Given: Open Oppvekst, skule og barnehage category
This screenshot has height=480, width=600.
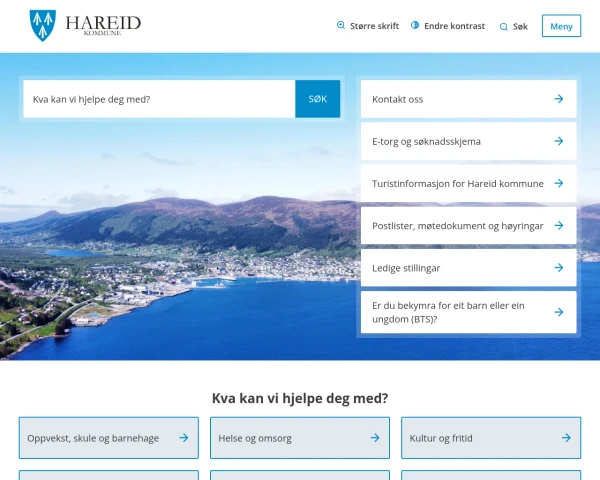Looking at the screenshot, I should (x=109, y=438).
